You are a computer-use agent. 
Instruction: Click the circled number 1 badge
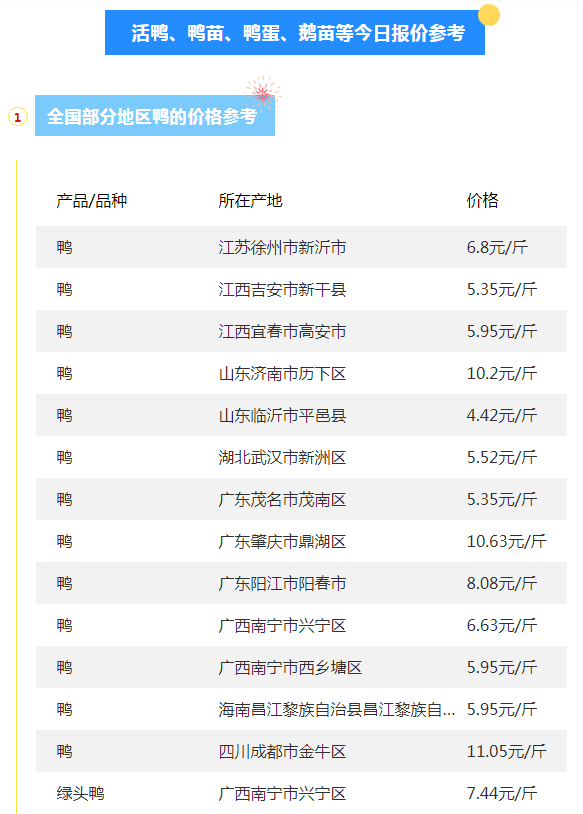point(18,117)
